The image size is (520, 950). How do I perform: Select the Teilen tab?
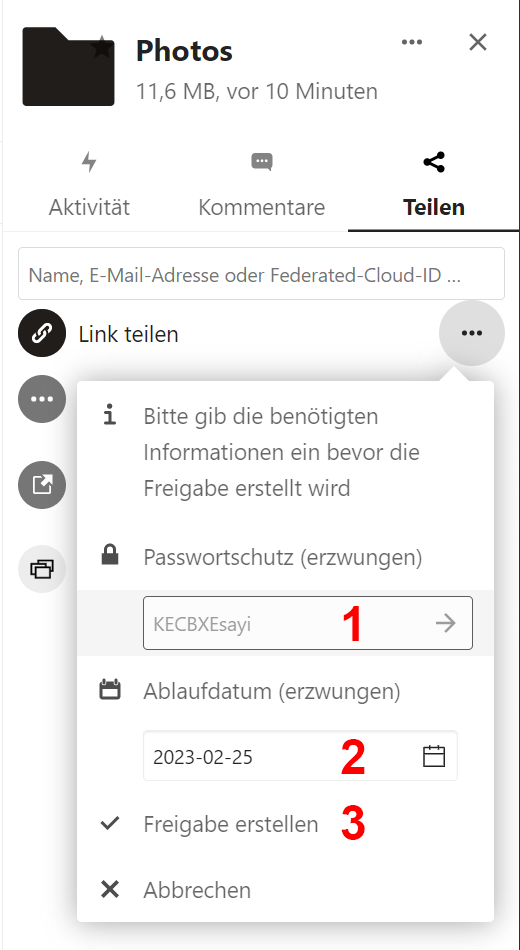pos(434,185)
